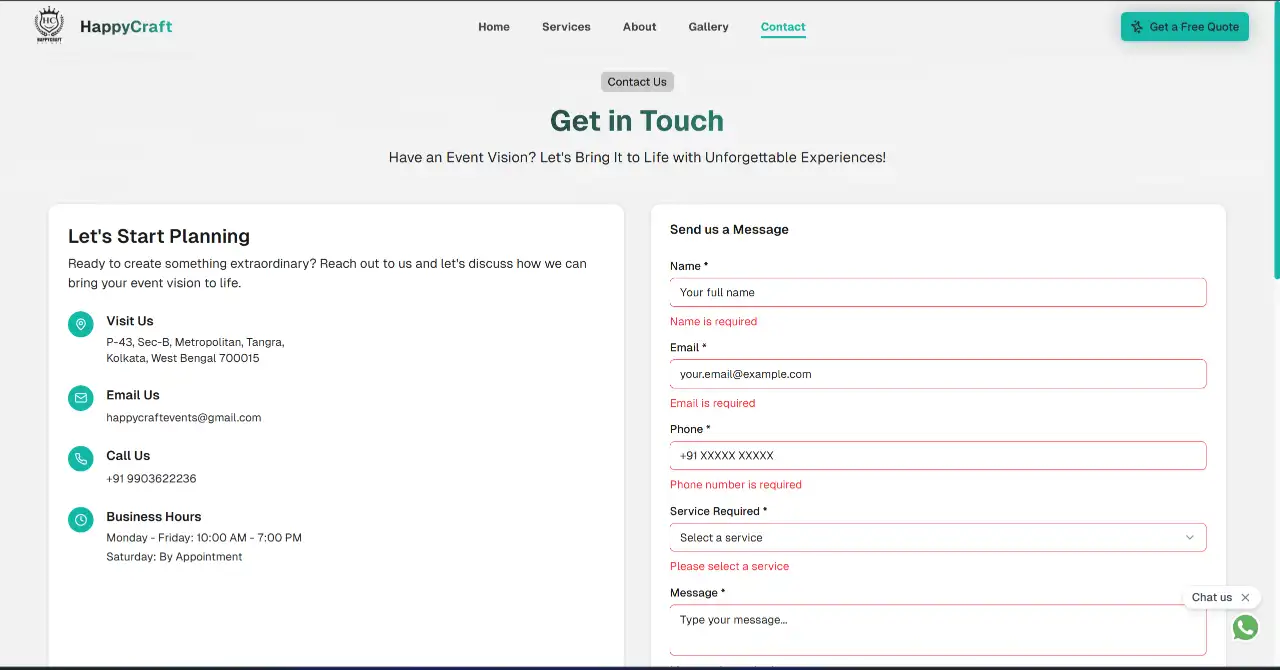Click the Name input field

pos(937,292)
